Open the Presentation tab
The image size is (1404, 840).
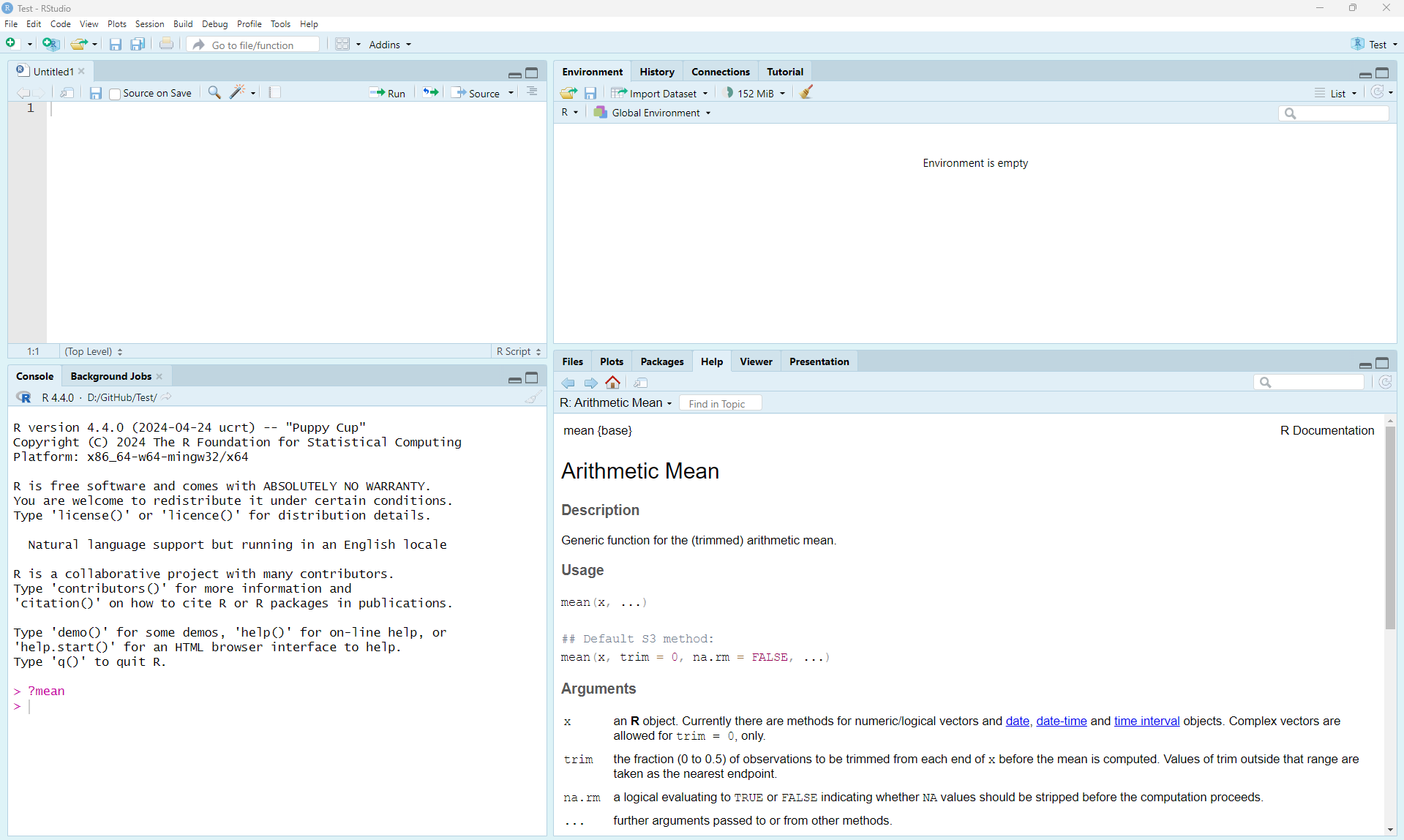[819, 361]
